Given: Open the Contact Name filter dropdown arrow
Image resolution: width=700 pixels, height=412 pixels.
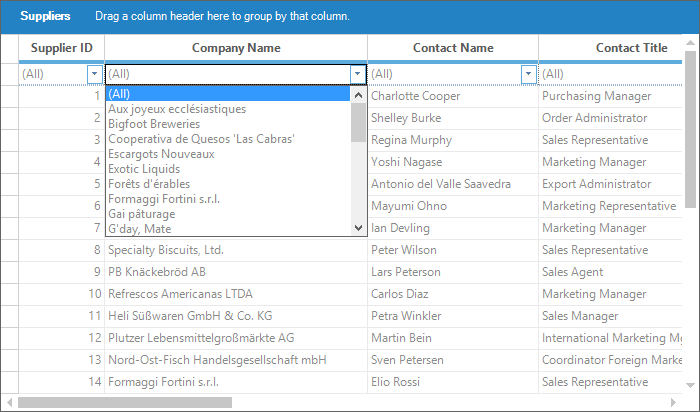Looking at the screenshot, I should [529, 74].
